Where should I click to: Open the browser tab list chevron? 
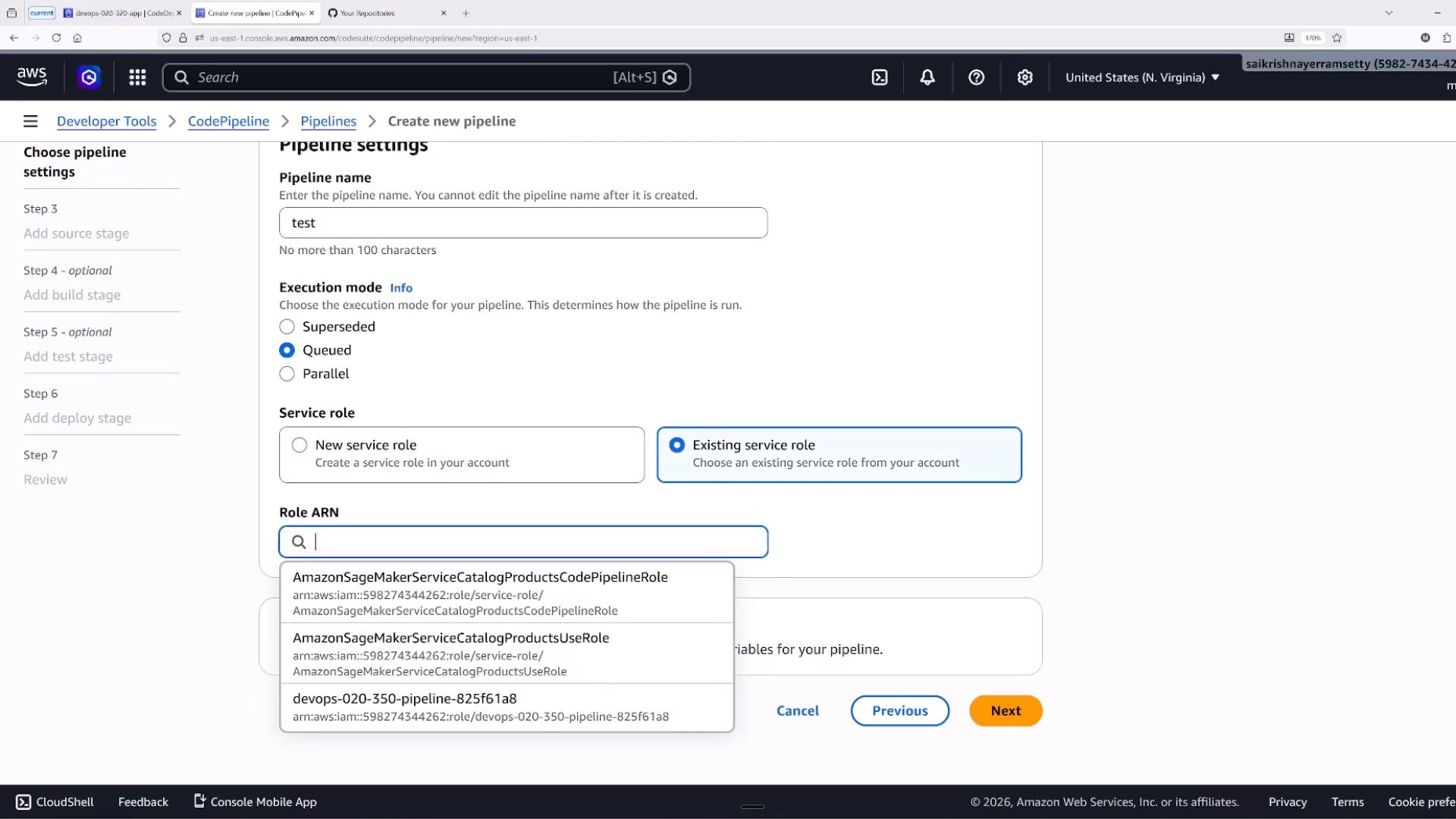pos(1389,13)
